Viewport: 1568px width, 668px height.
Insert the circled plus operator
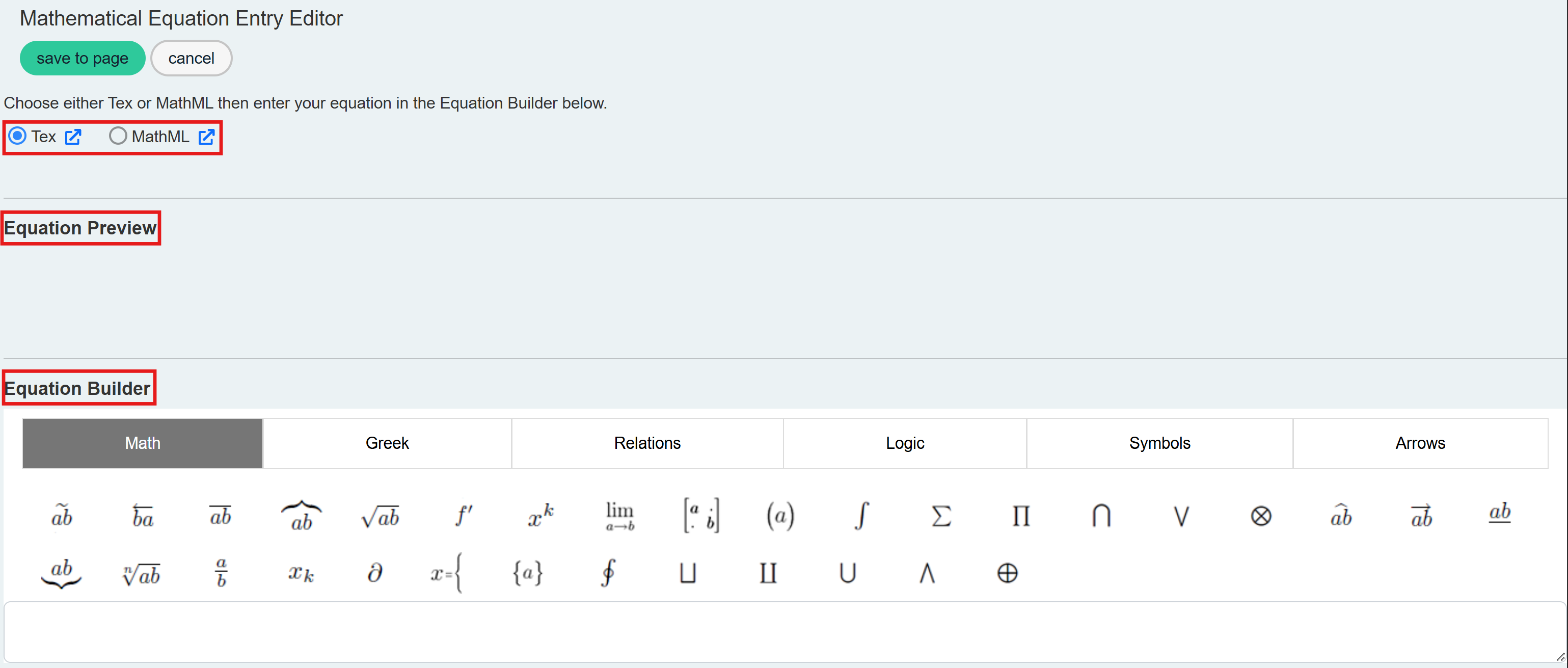point(1007,572)
